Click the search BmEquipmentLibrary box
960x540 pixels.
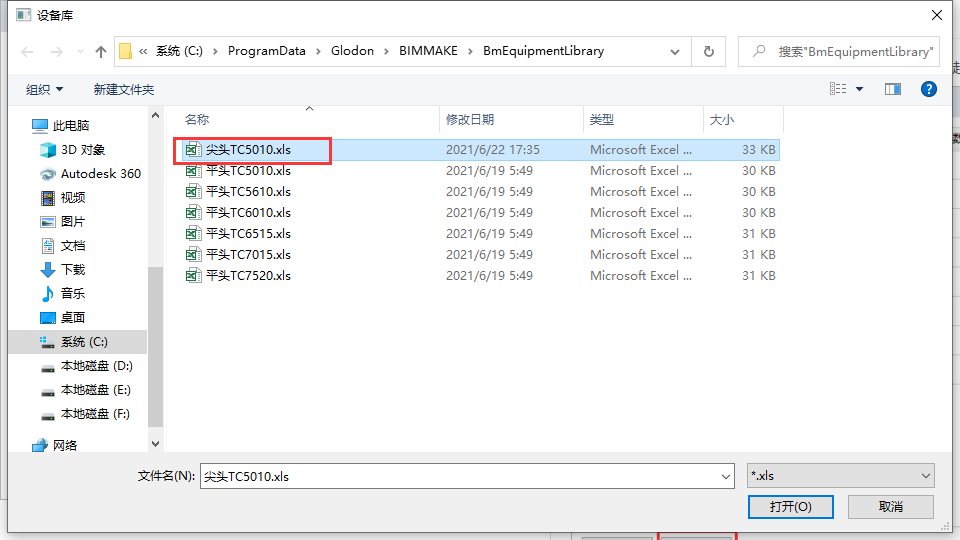pos(838,52)
